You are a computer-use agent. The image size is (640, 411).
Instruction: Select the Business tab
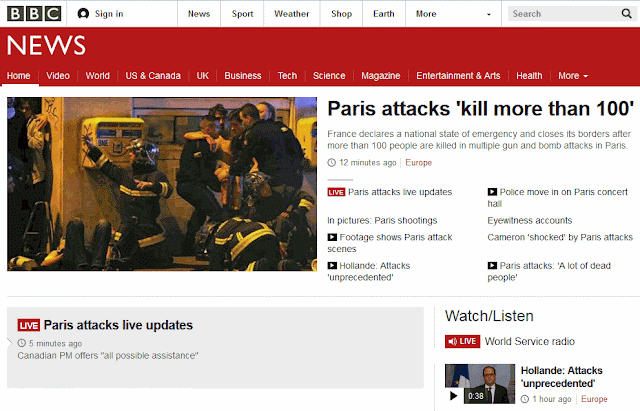(x=243, y=76)
